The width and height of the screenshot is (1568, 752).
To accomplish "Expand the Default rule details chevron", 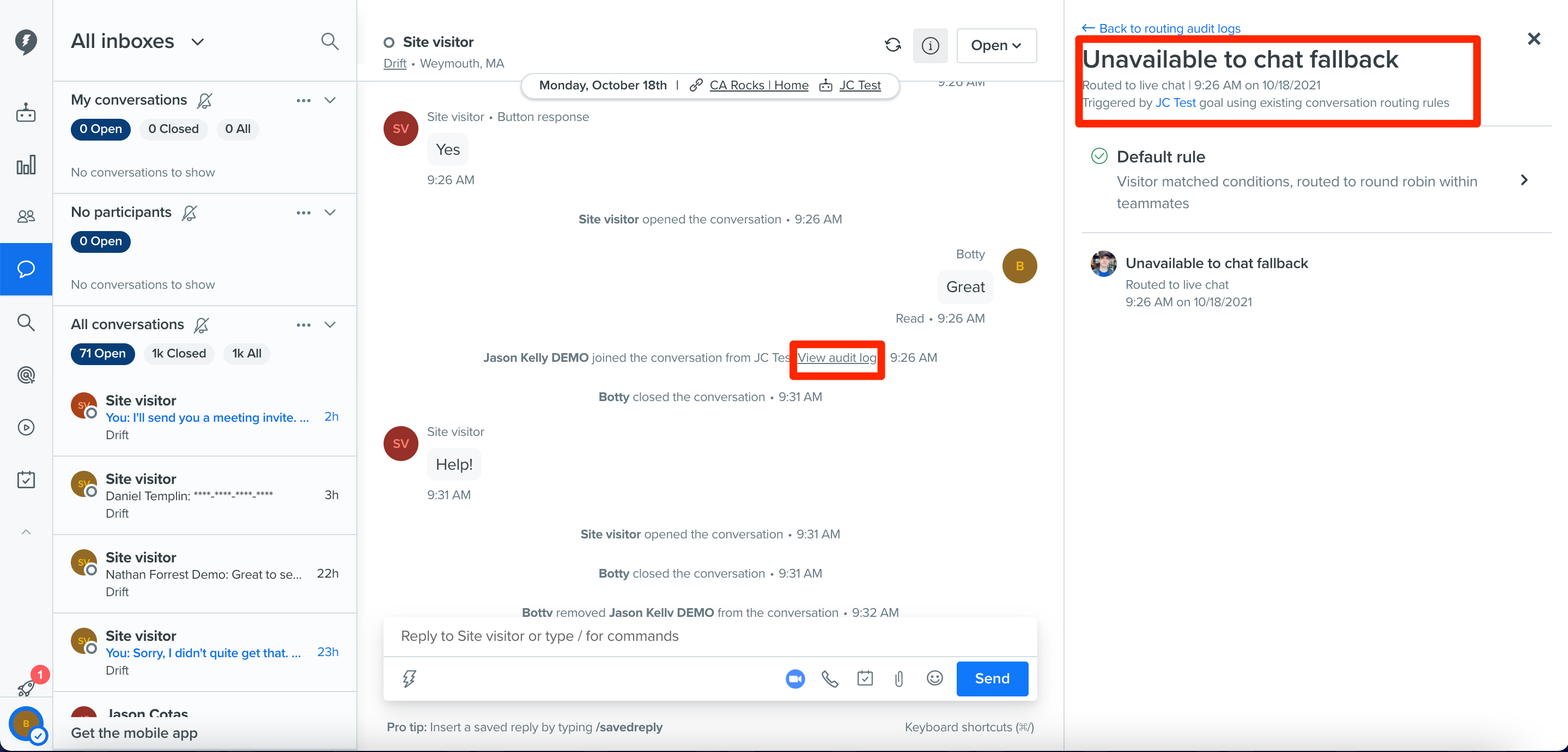I will 1523,180.
